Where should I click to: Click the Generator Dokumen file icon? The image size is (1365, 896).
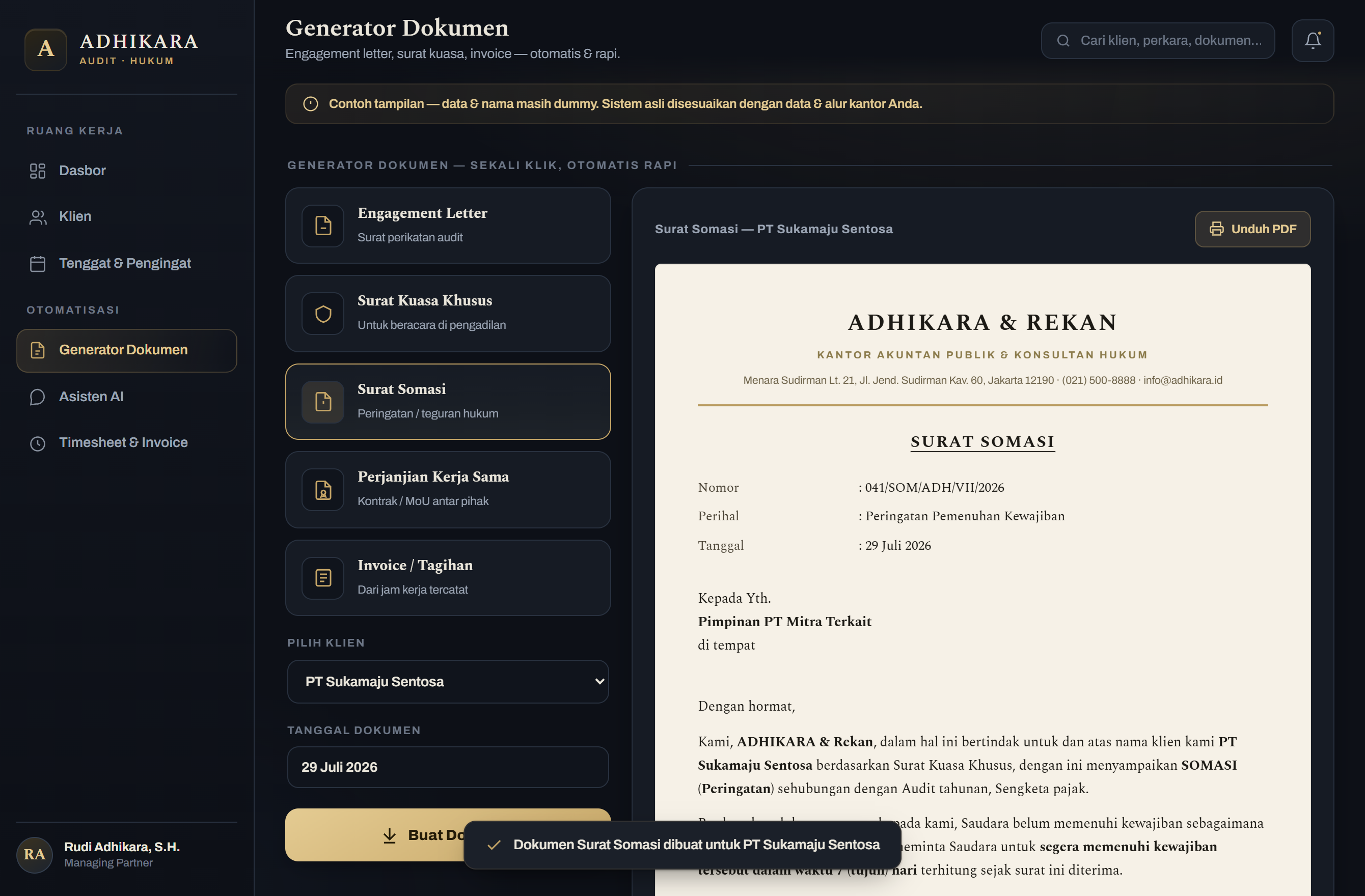[37, 350]
